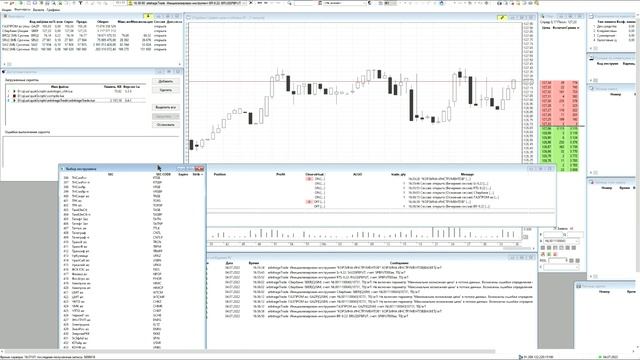The height and width of the screenshot is (360, 640).
Task: Click the Удалить button in scripts window
Action: (x=166, y=90)
